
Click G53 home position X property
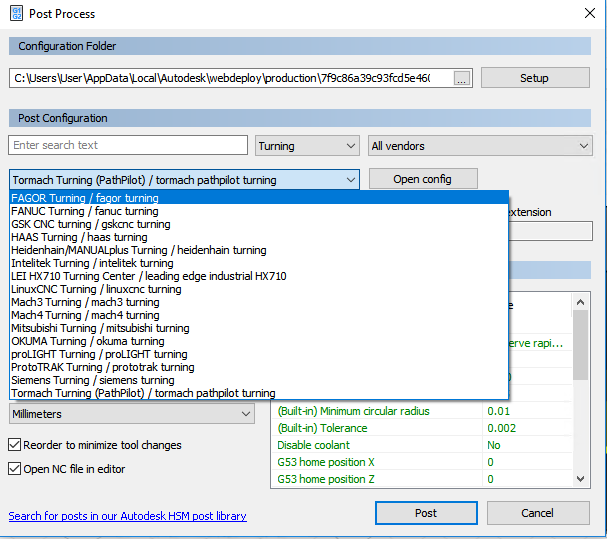377,462
